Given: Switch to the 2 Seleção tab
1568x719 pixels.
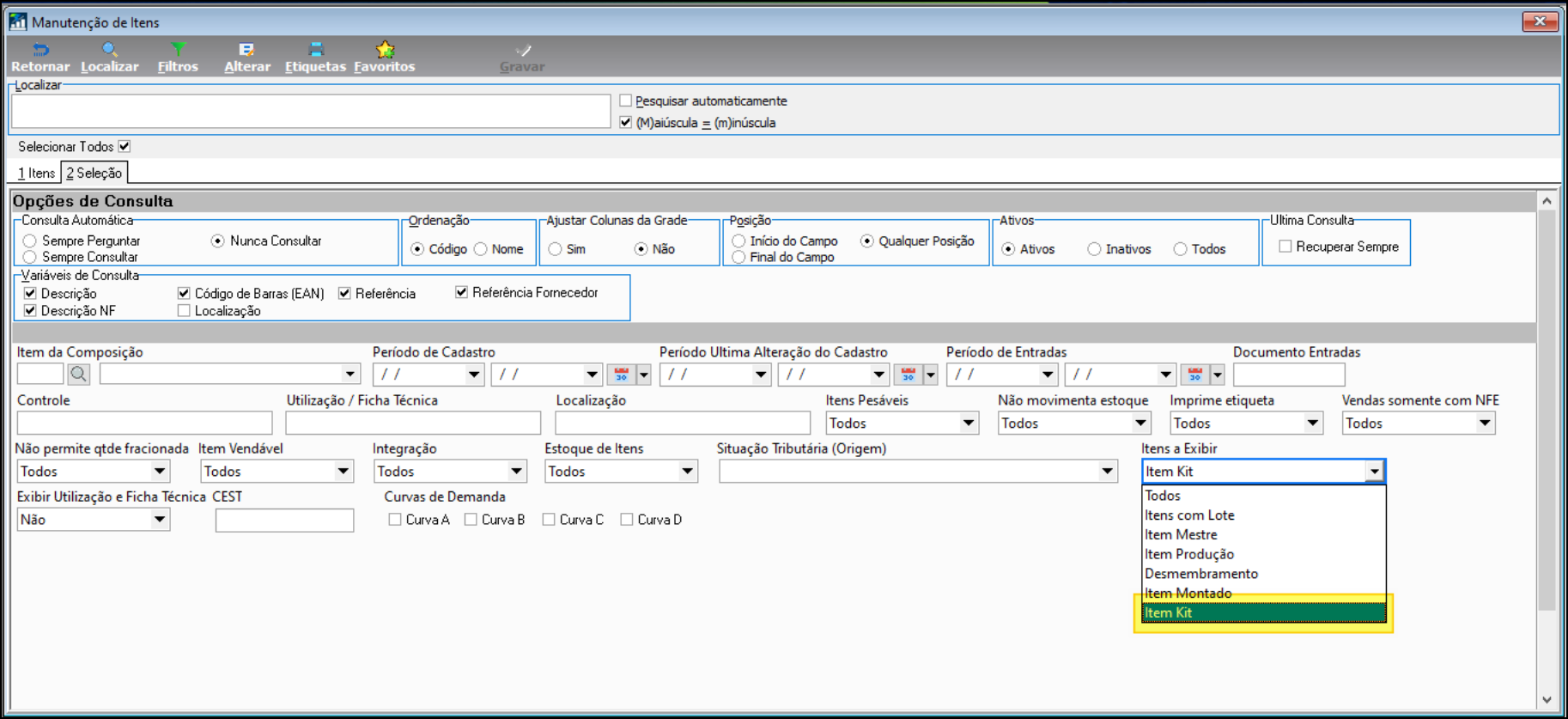Looking at the screenshot, I should coord(94,173).
